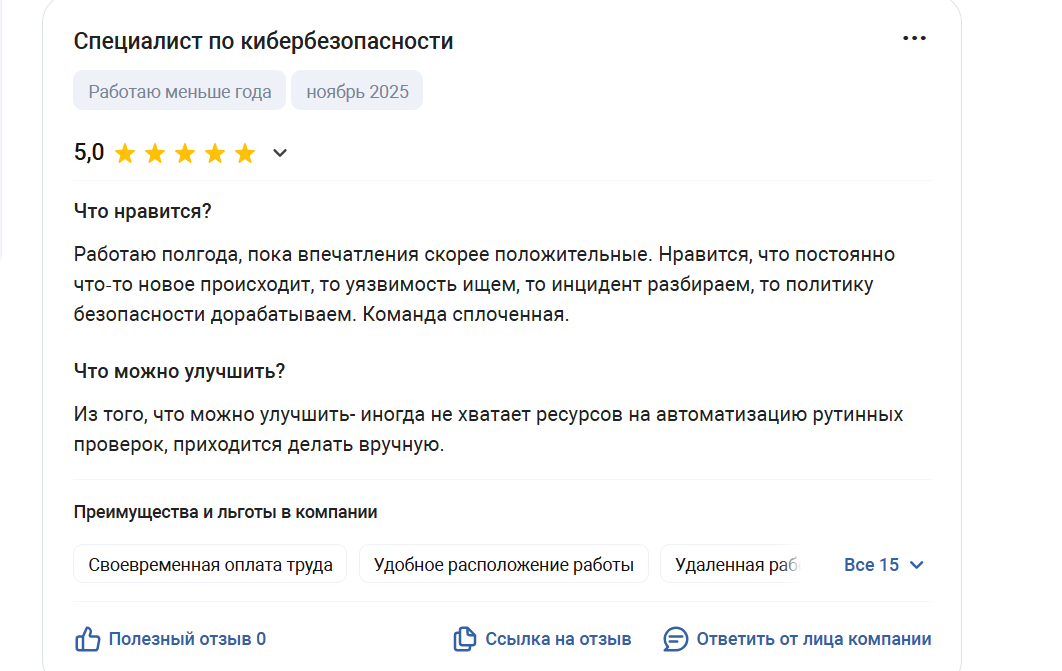The image size is (1062, 671).
Task: Click the partially hidden Удаленная работа tag
Action: point(738,565)
